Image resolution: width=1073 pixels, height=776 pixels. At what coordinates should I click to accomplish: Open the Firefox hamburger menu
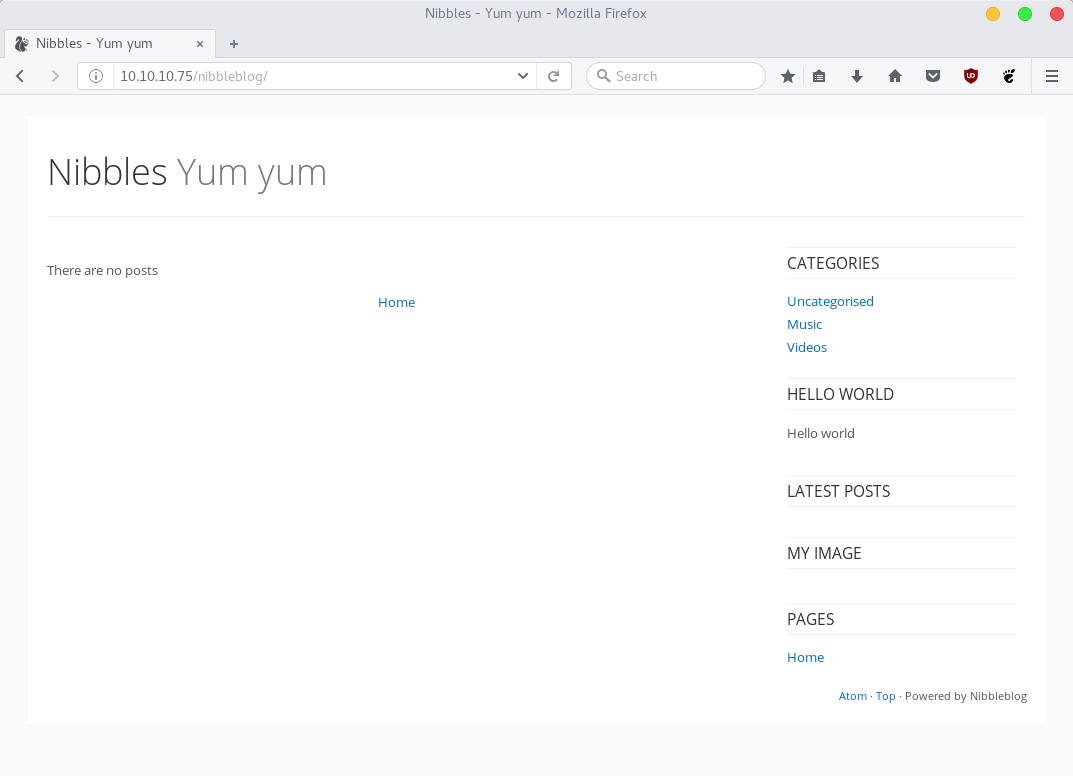(x=1052, y=76)
